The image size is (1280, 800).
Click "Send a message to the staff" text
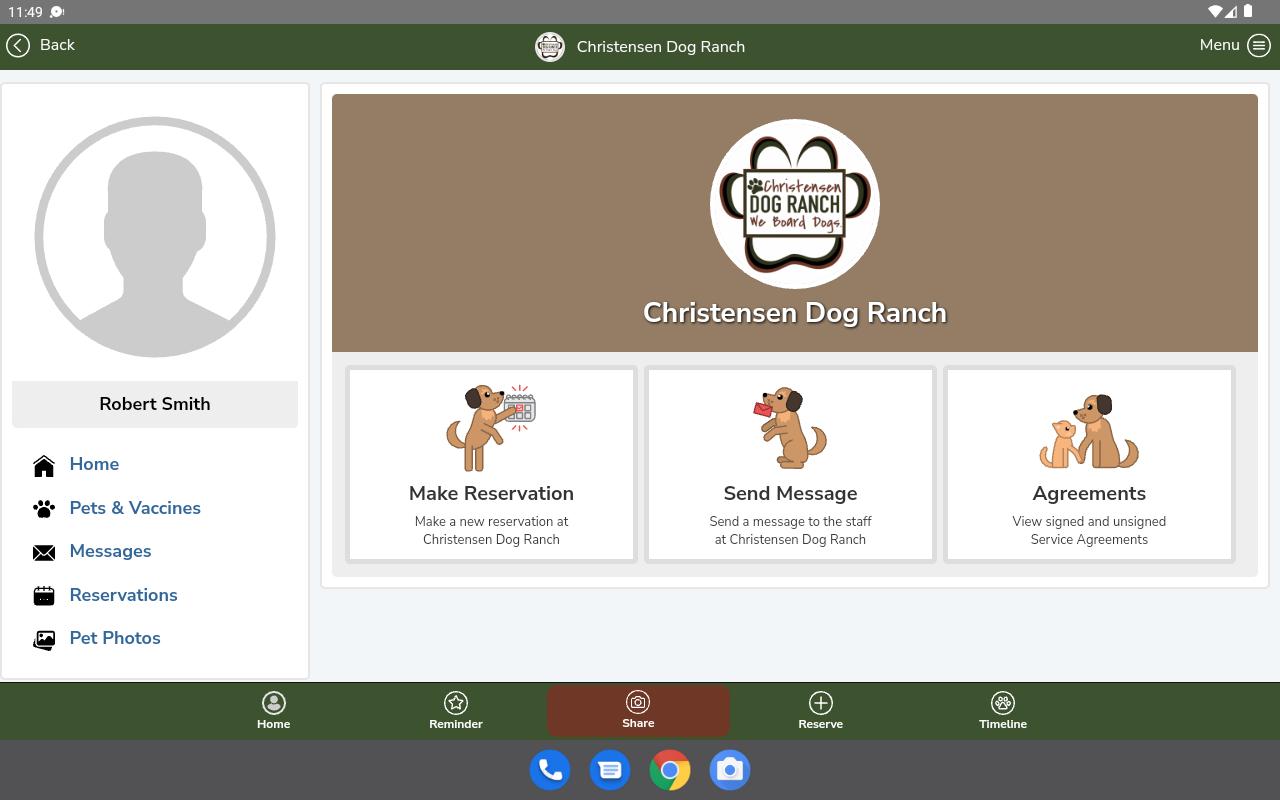click(790, 521)
